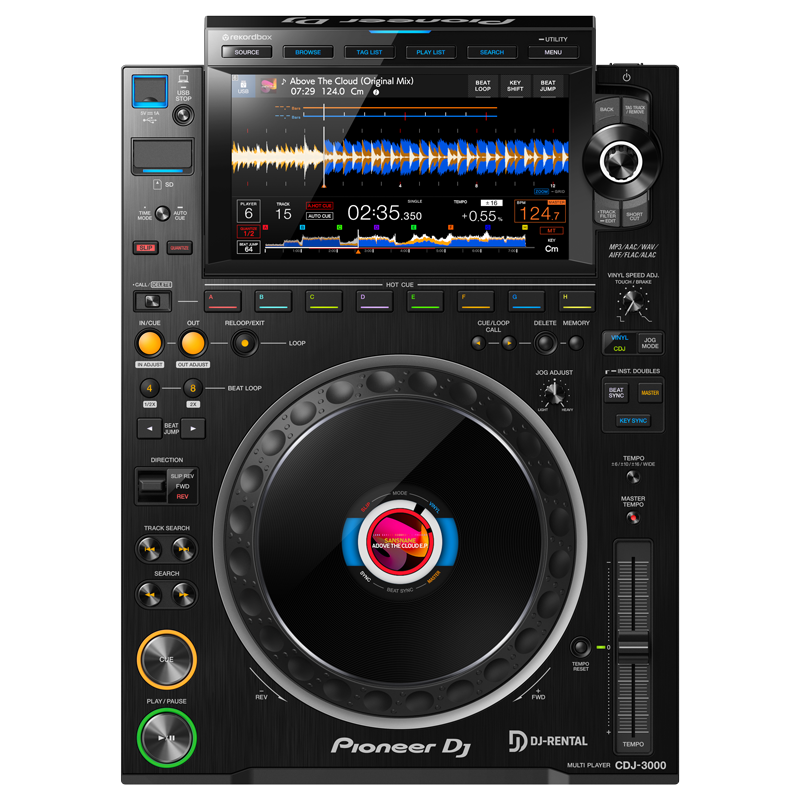
Task: Set loop out with OUT button
Action: [193, 343]
